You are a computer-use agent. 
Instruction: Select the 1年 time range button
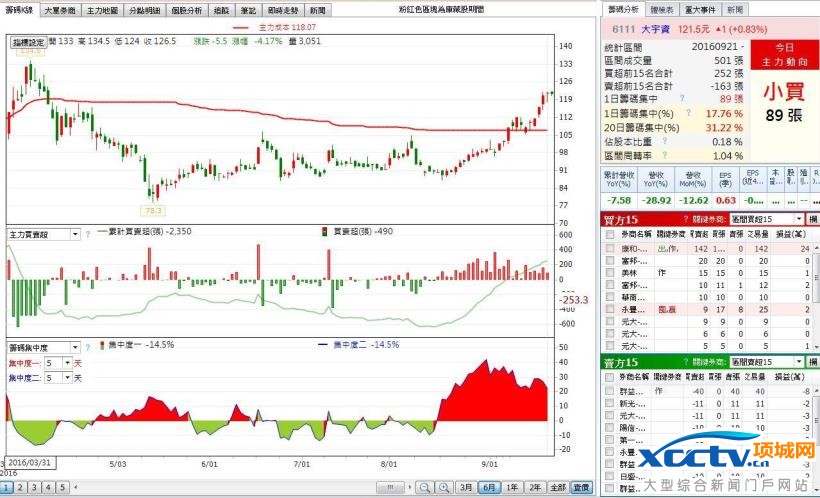[x=512, y=487]
